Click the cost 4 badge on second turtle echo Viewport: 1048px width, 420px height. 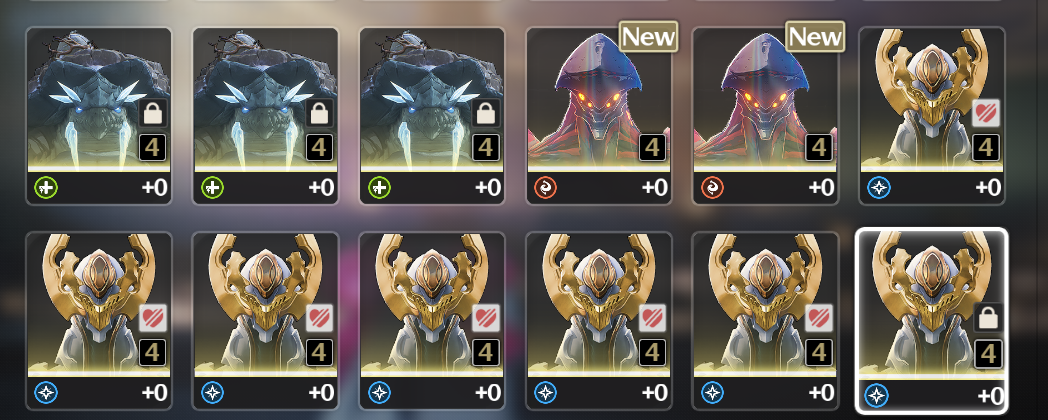point(319,148)
